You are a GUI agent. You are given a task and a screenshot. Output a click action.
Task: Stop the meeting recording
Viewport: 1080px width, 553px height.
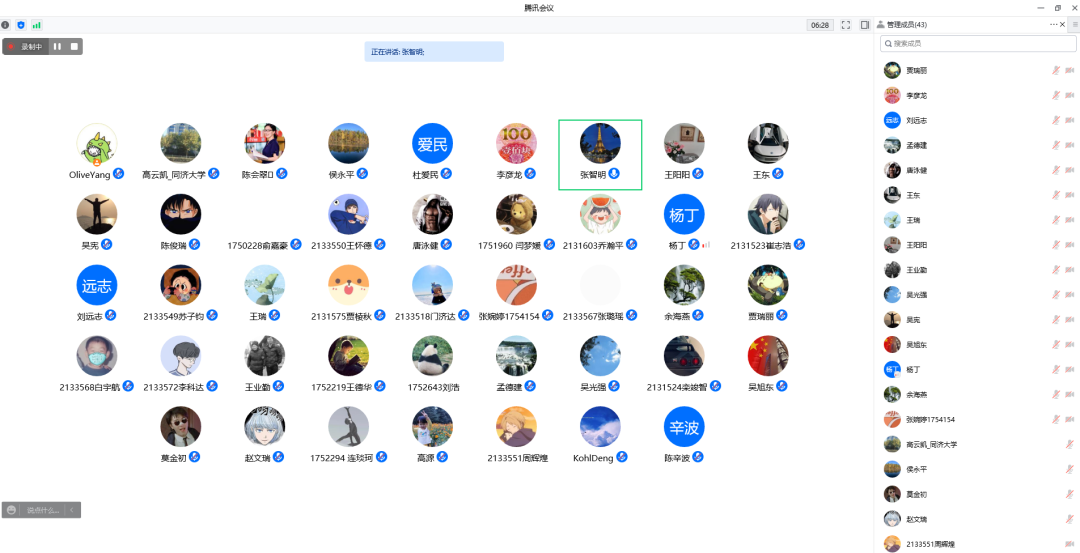(74, 46)
